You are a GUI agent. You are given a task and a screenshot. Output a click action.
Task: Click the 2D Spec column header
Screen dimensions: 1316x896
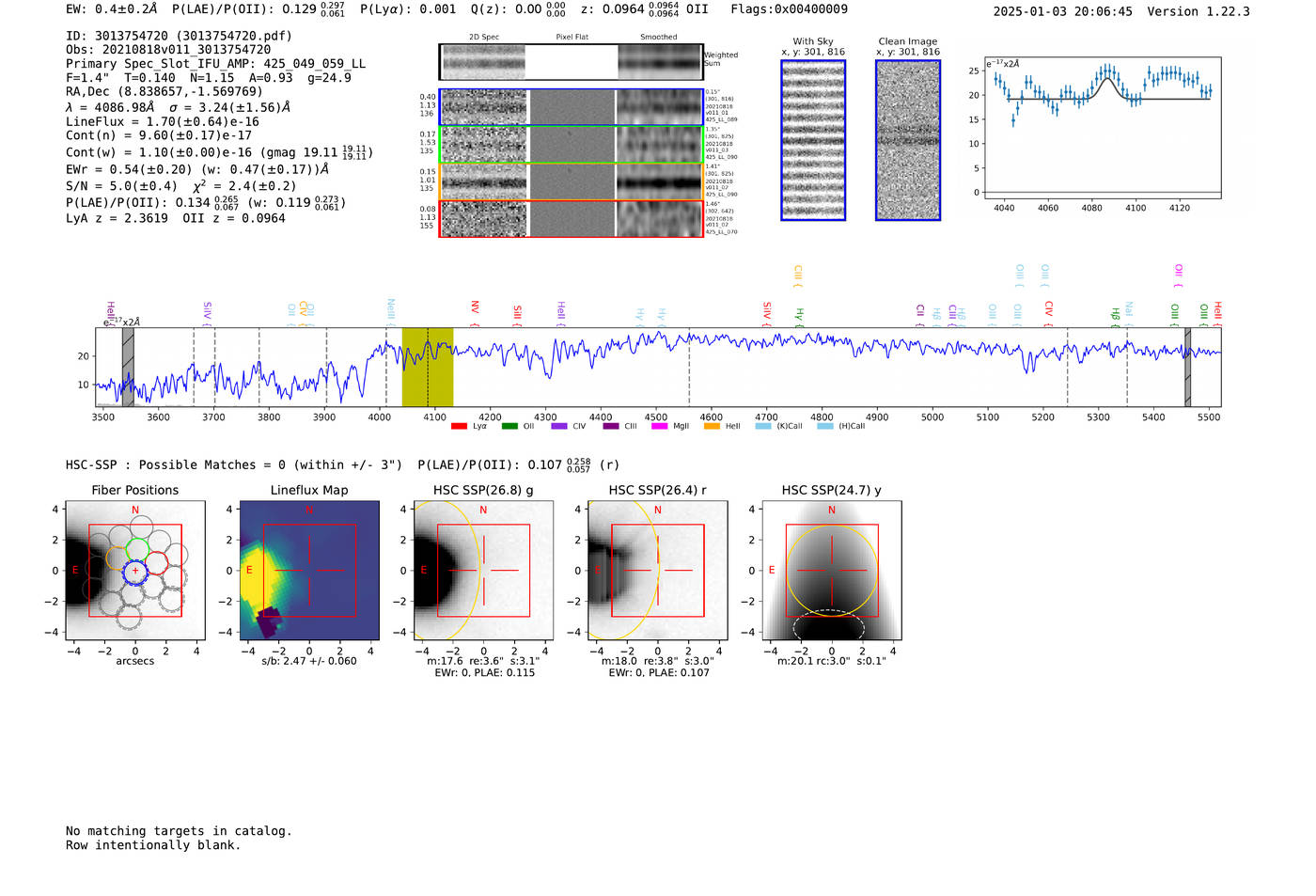click(x=484, y=38)
